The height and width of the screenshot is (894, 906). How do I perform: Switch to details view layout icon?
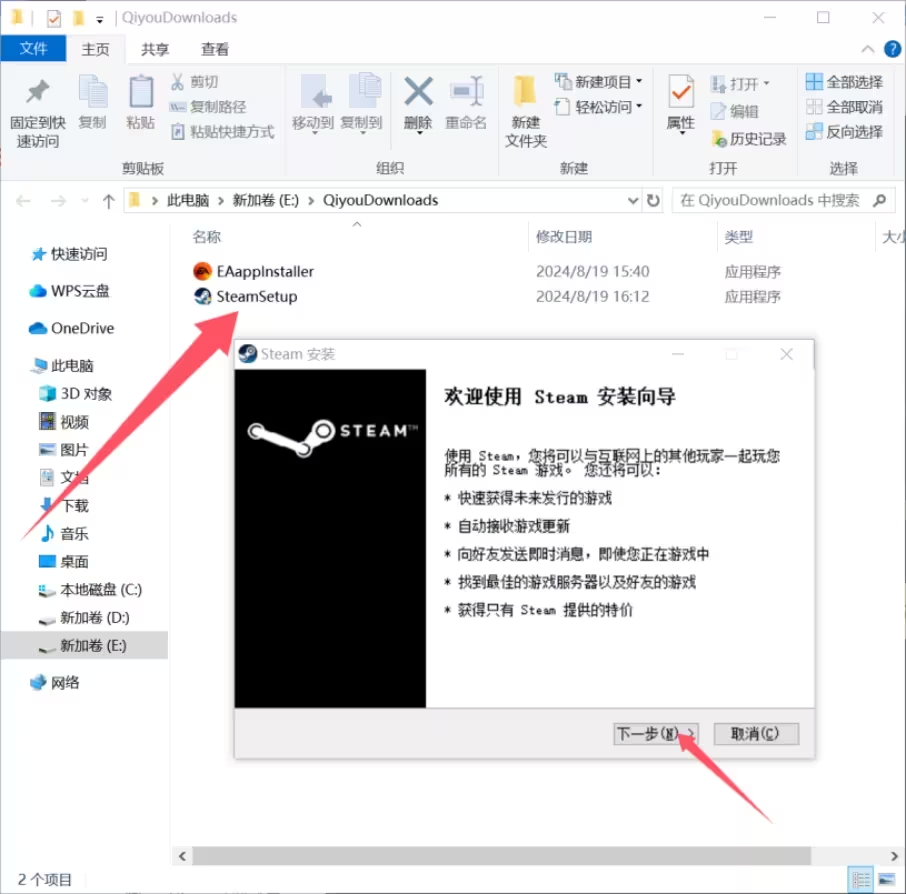coord(861,880)
